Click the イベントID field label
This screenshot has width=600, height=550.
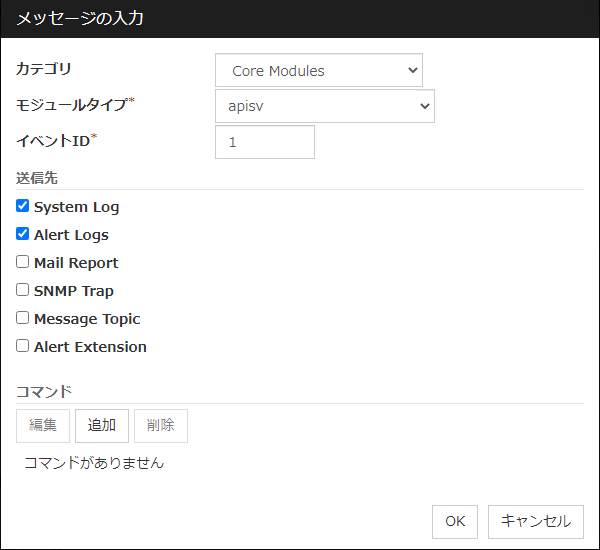coord(52,141)
